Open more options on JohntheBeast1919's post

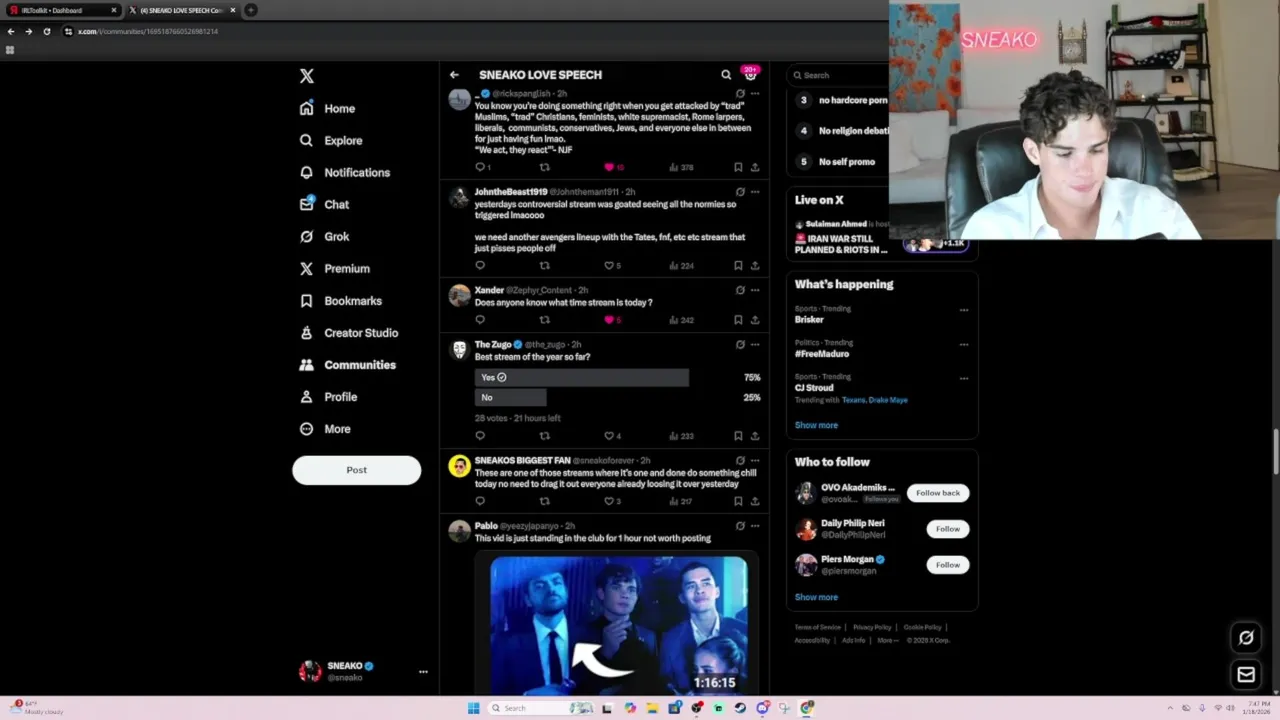tap(755, 192)
